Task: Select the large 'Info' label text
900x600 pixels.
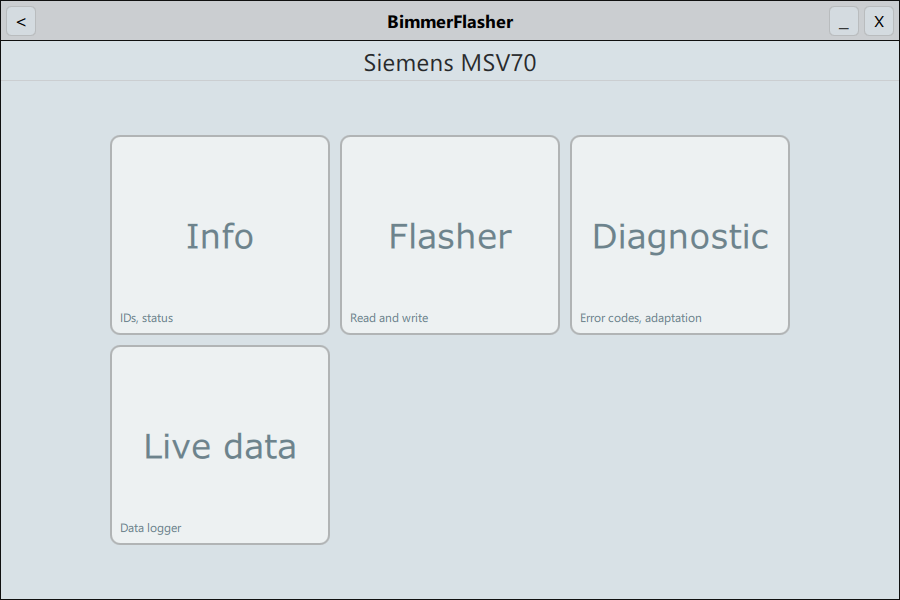Action: tap(220, 236)
